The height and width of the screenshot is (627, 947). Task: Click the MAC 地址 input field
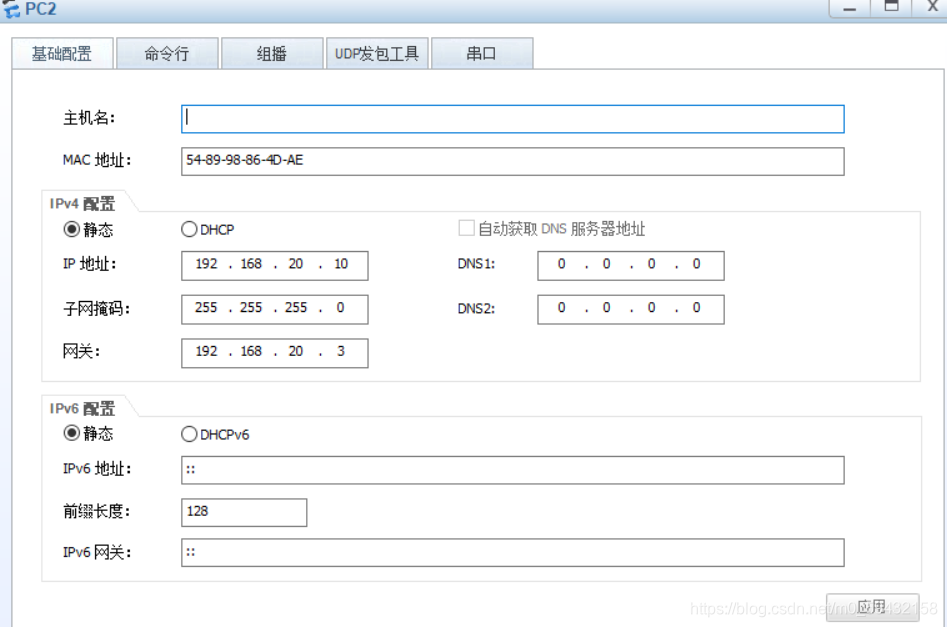513,161
